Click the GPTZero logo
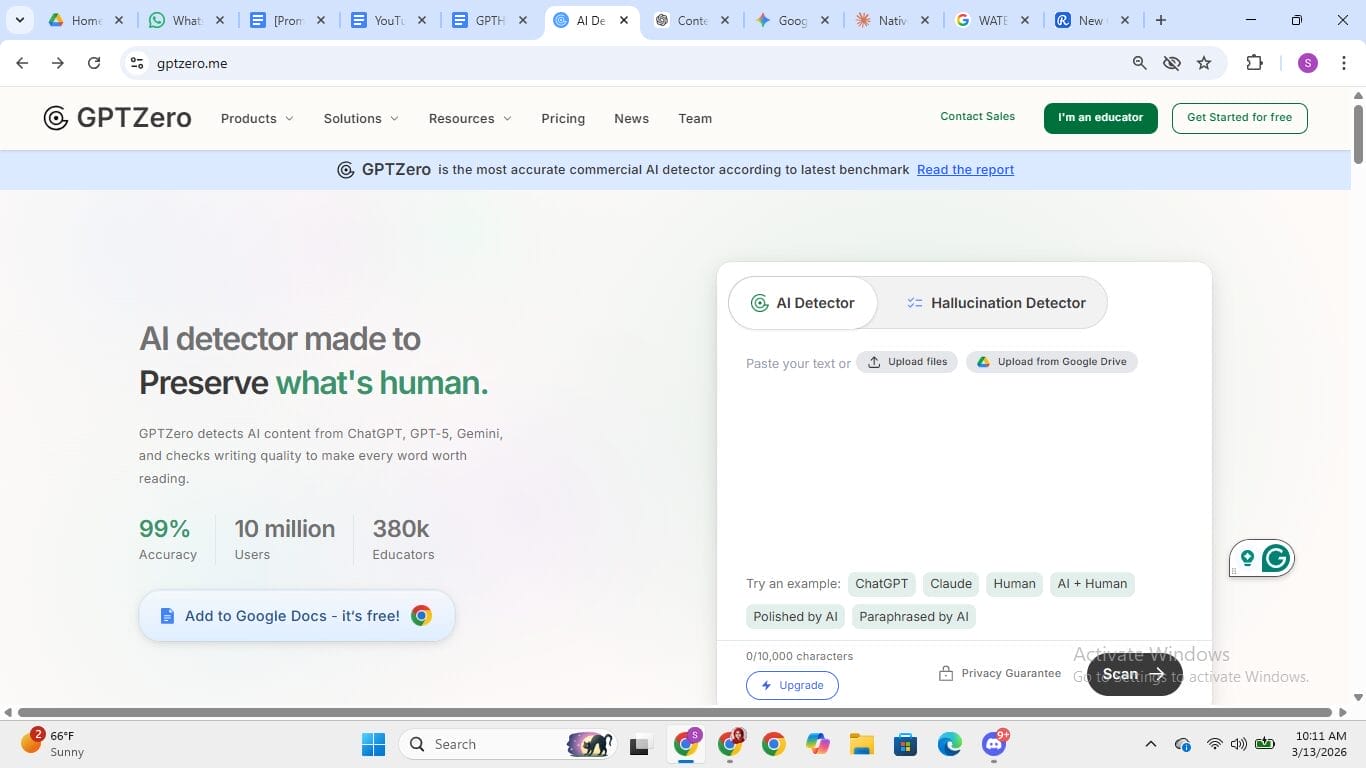Screen dimensions: 1366x768 [x=117, y=118]
